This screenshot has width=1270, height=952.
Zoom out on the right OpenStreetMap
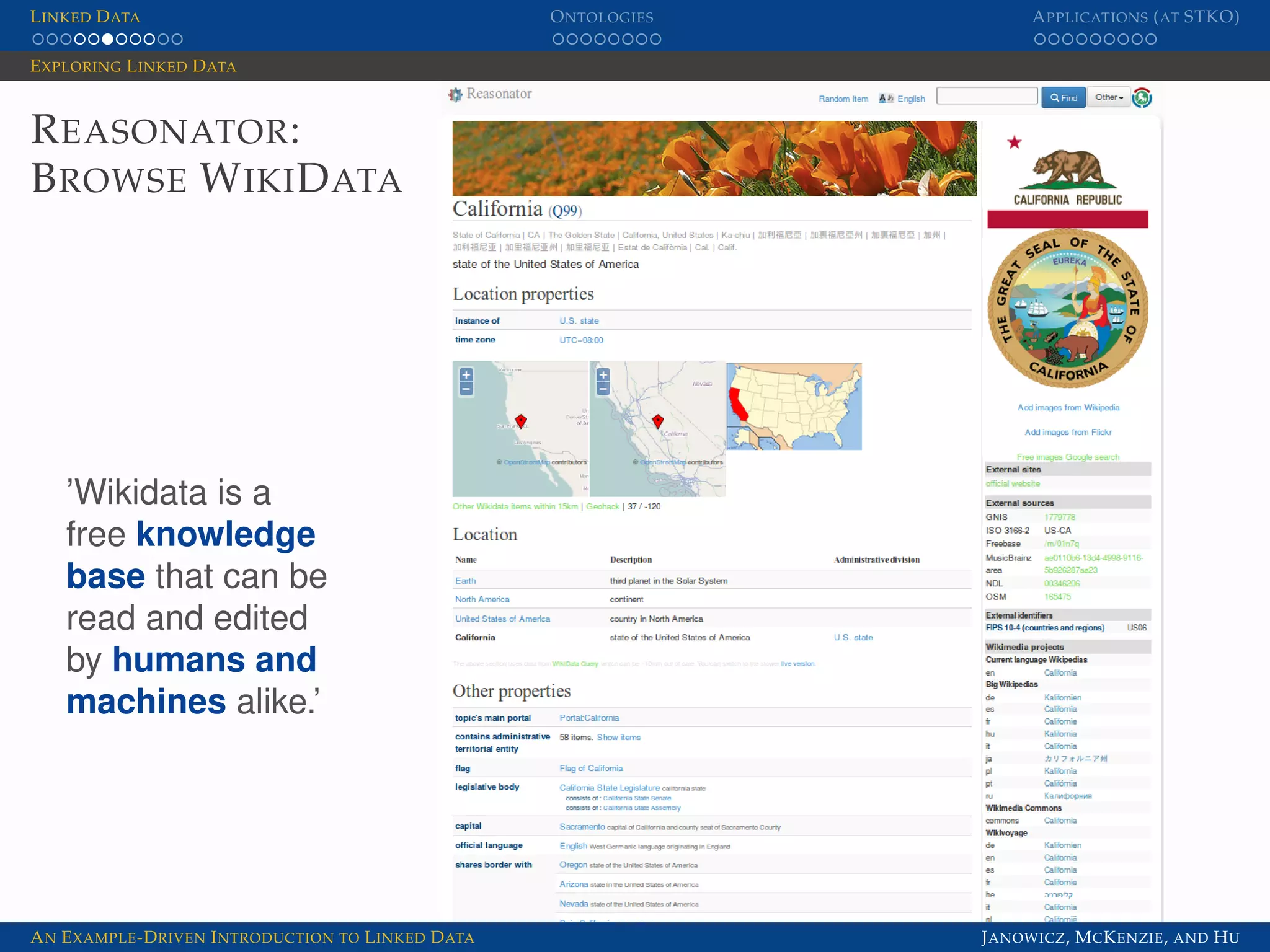click(x=603, y=389)
